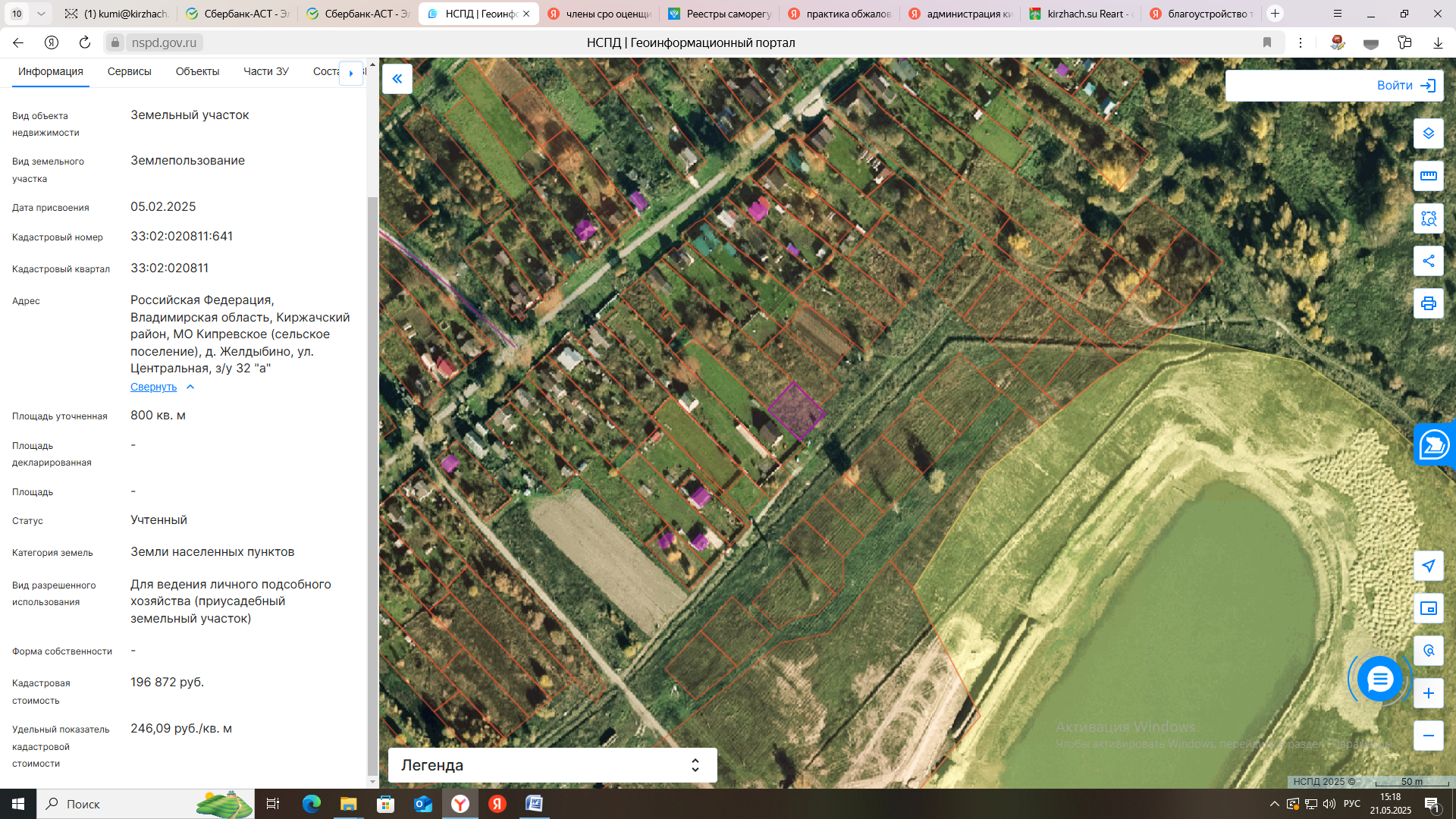Zoom in on the map
1456x819 pixels.
(1428, 693)
